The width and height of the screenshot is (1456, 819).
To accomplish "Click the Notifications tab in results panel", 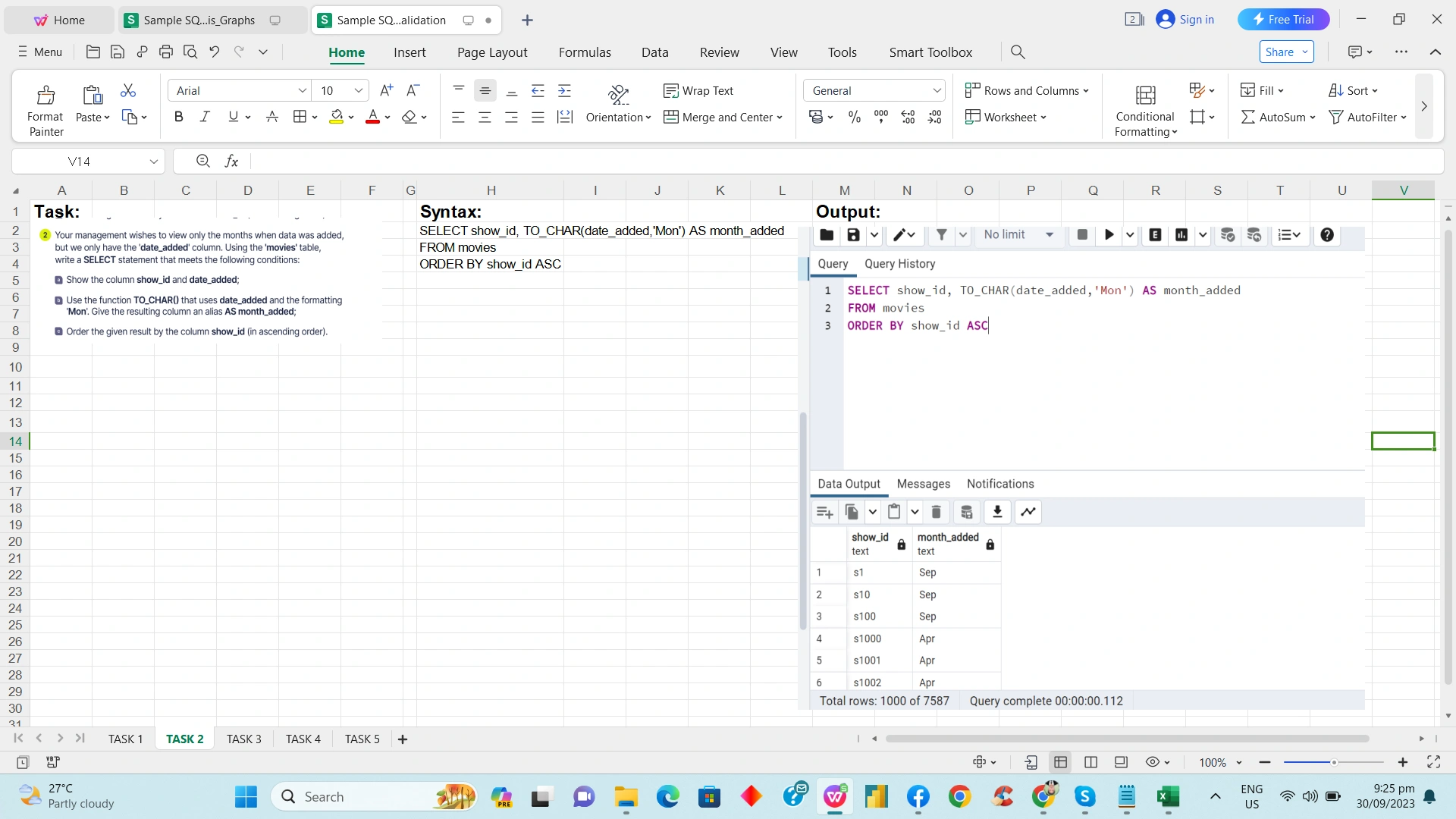I will [x=1000, y=484].
